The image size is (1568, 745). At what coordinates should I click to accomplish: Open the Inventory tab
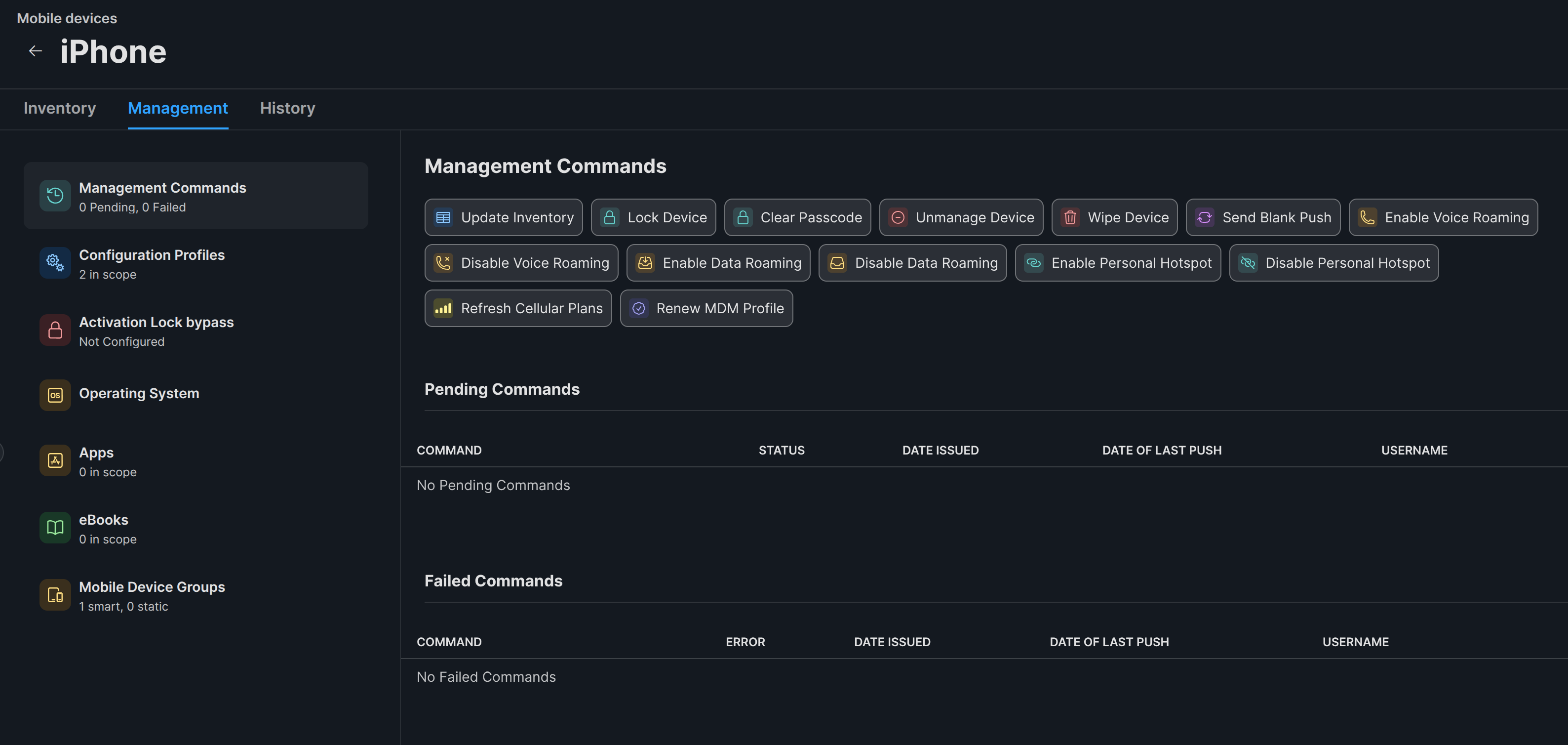pos(60,108)
